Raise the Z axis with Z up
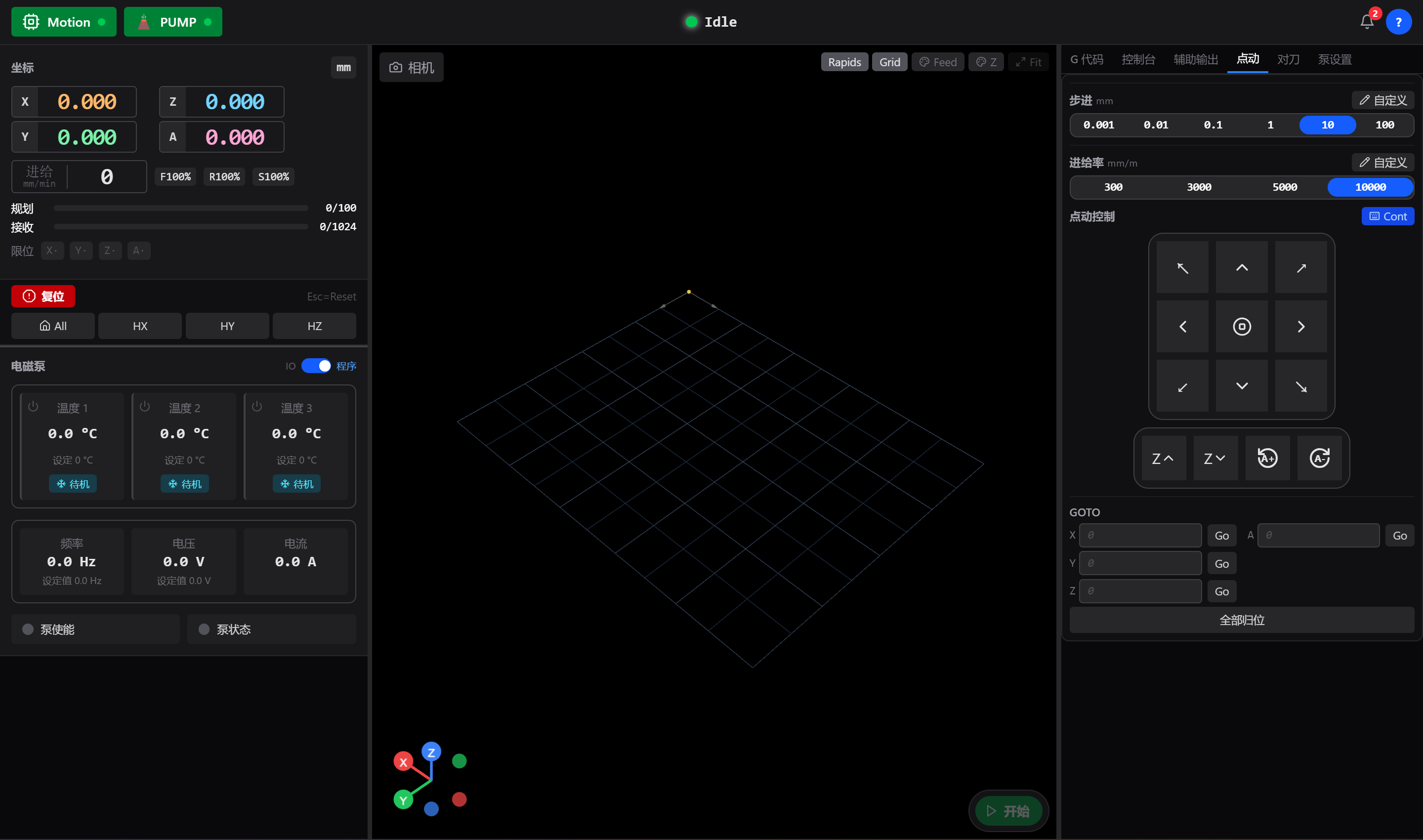This screenshot has height=840, width=1423. click(1164, 459)
